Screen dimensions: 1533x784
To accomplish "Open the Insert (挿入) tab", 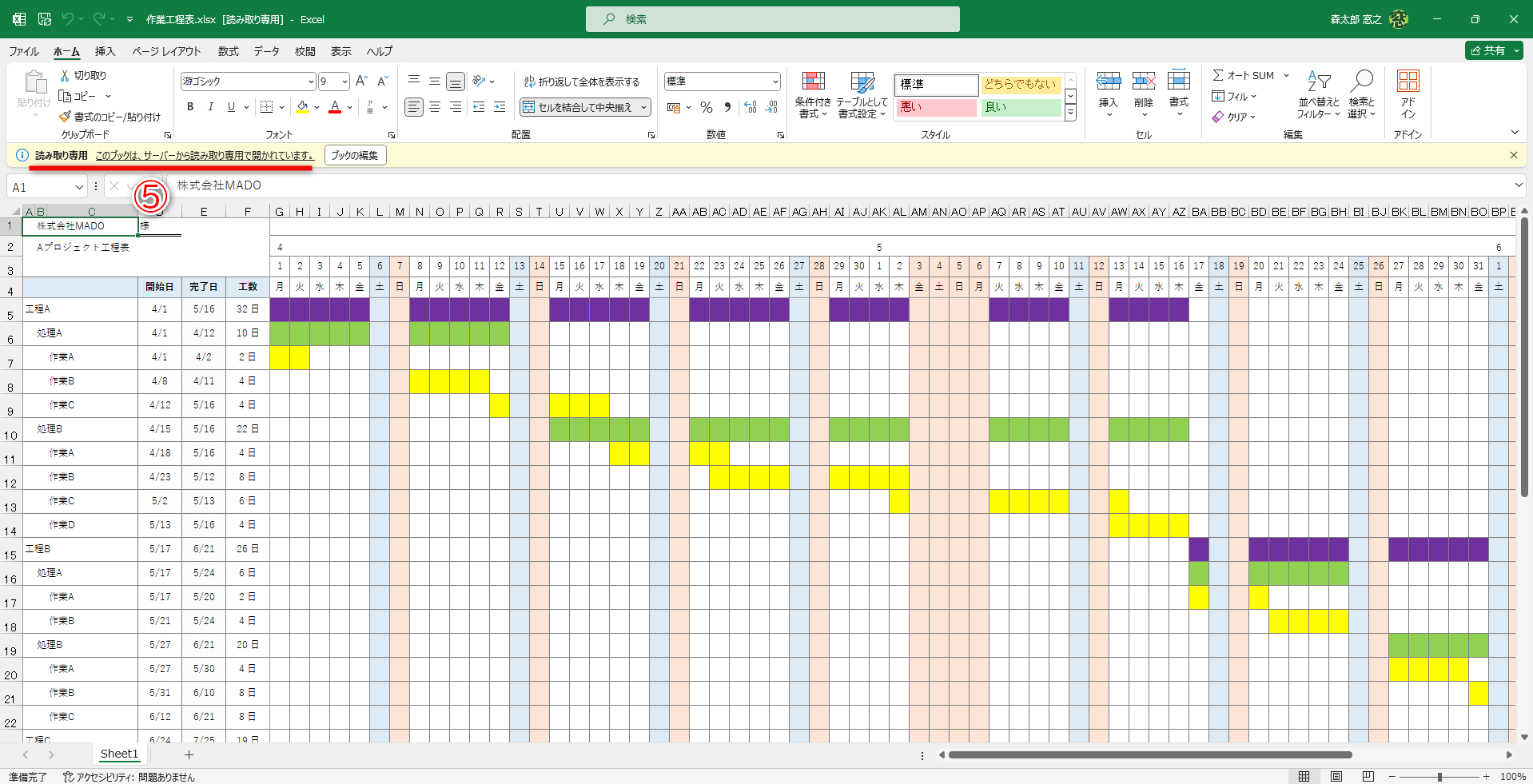I will point(105,51).
